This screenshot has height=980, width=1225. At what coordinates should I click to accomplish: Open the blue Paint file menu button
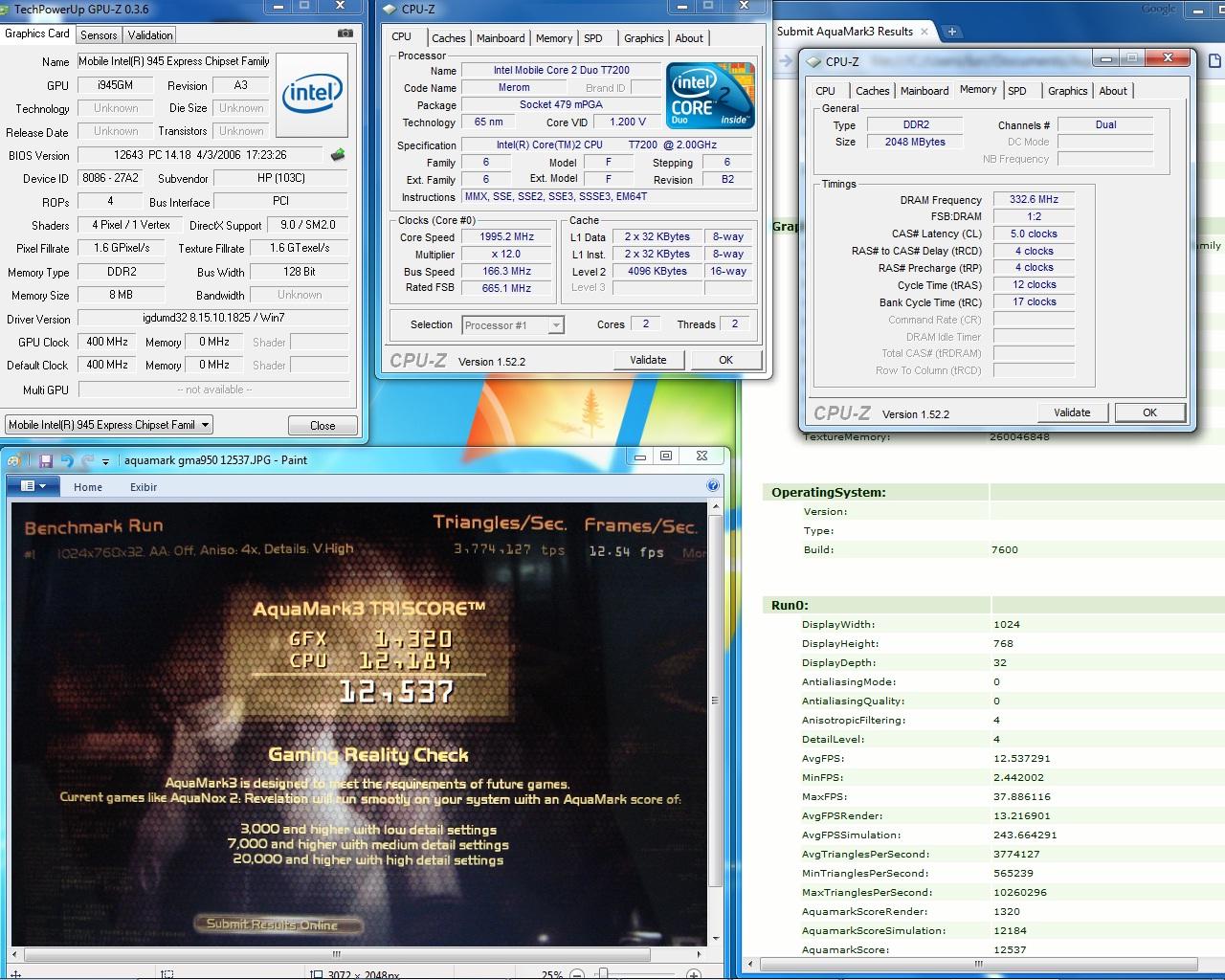33,486
